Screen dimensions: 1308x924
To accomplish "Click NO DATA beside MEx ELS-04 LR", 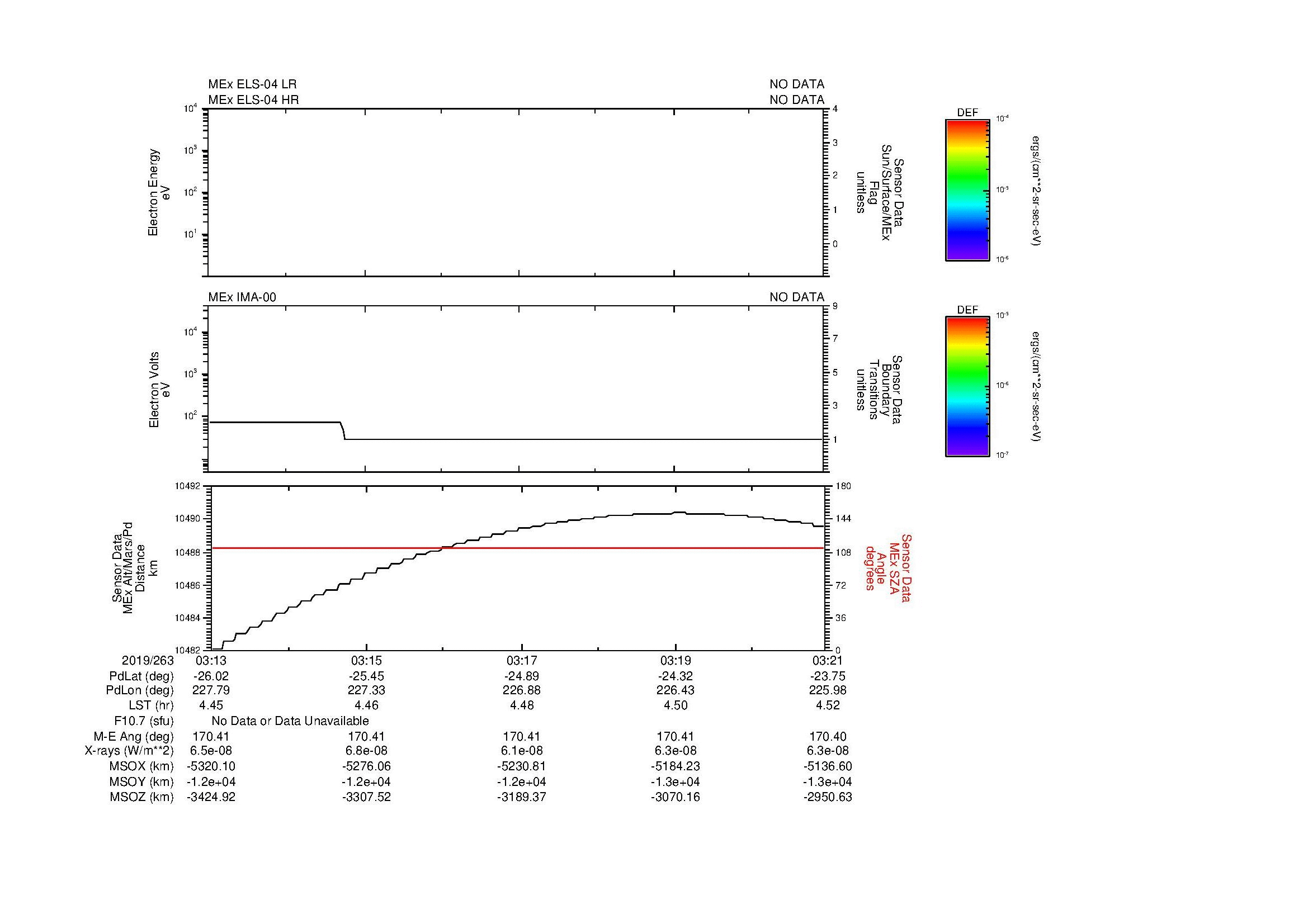I will point(796,84).
